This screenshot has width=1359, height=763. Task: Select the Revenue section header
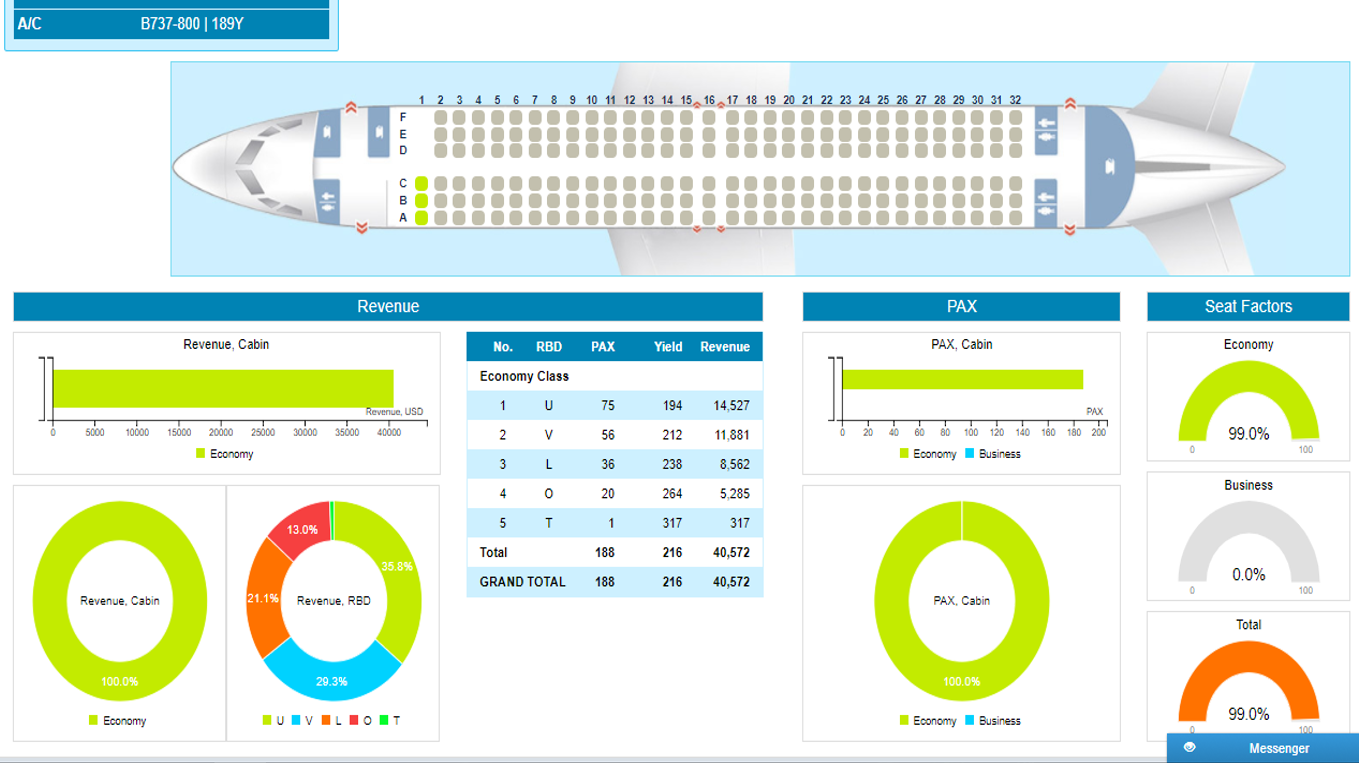point(388,307)
